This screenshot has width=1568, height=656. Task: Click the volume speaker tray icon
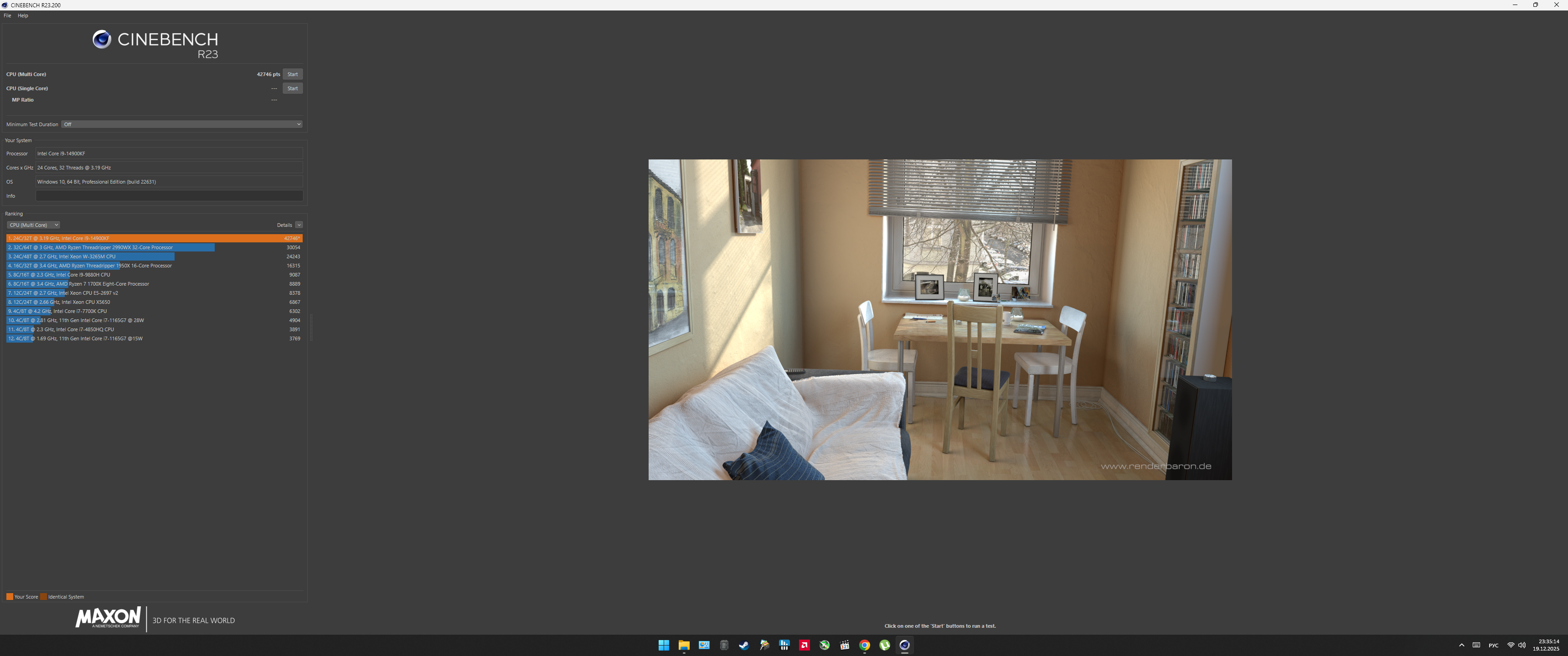pos(1522,645)
